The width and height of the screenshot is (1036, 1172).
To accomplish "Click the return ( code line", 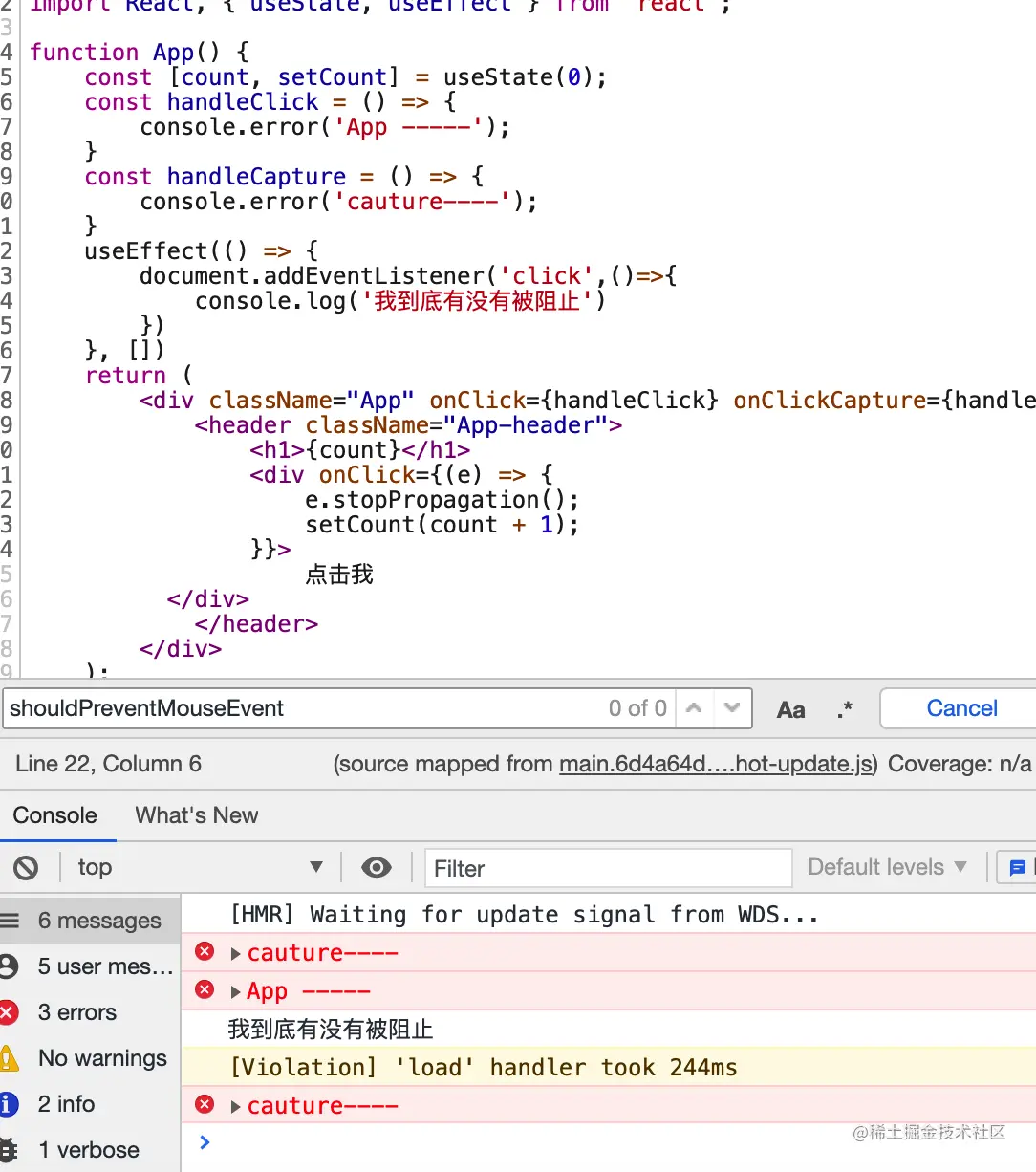I will coord(139,376).
